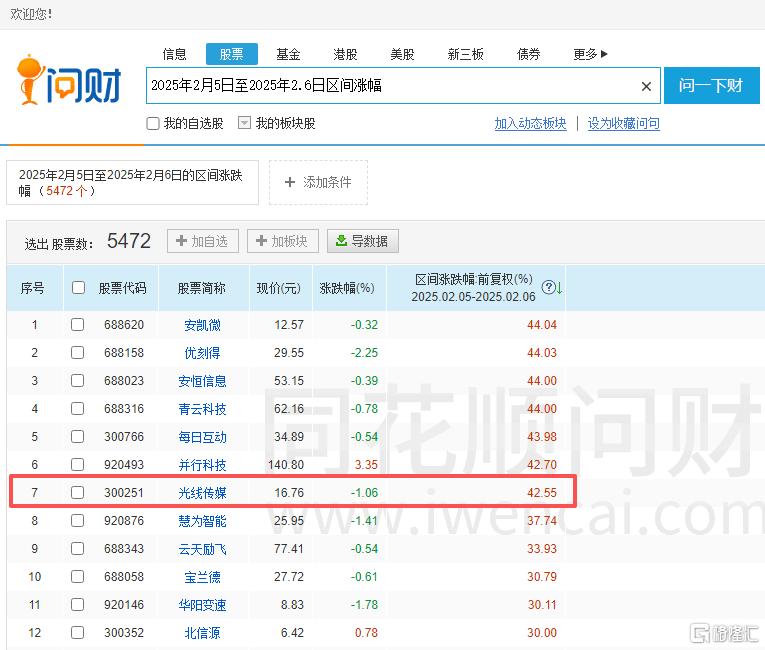Image resolution: width=765 pixels, height=650 pixels.
Task: Open stock link 优刻得
Action: (202, 353)
